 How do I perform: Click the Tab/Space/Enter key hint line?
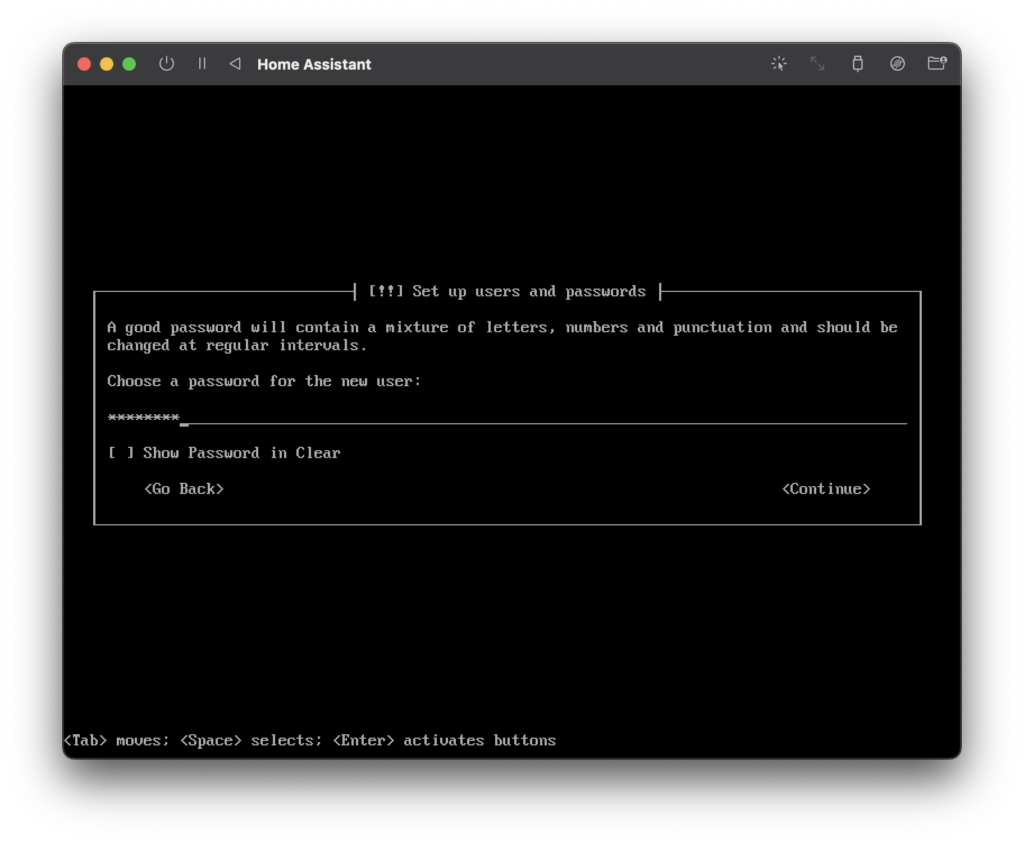310,740
